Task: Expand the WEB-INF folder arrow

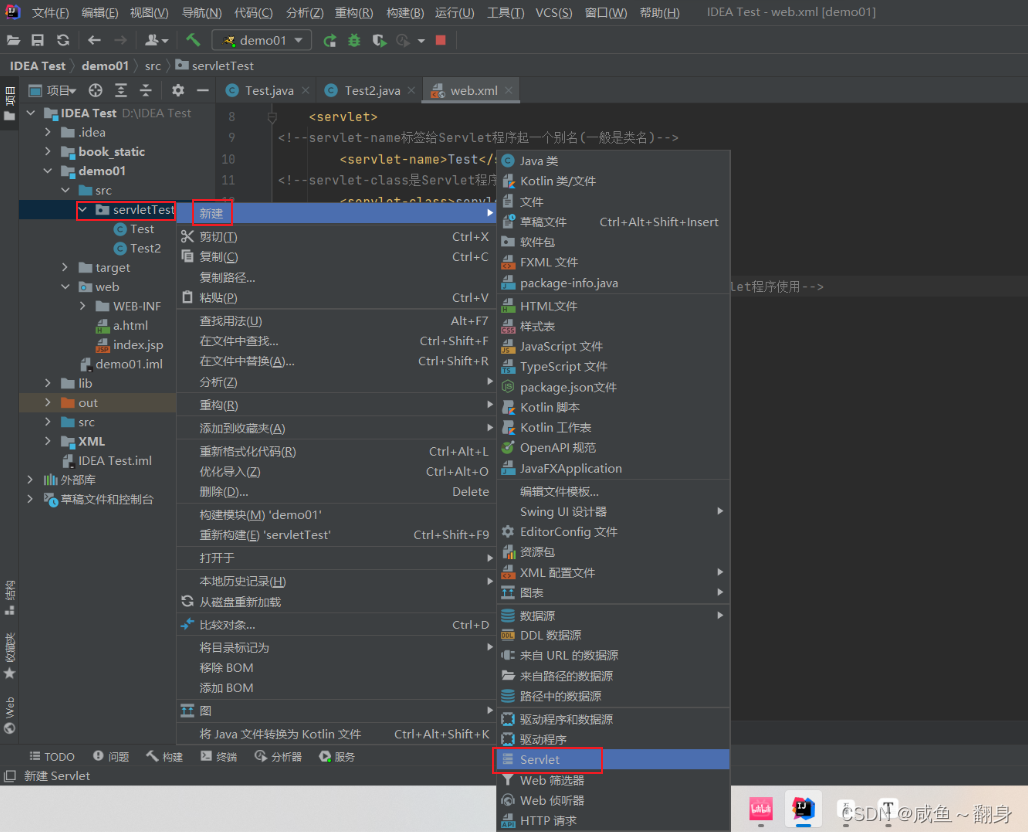Action: [x=83, y=306]
